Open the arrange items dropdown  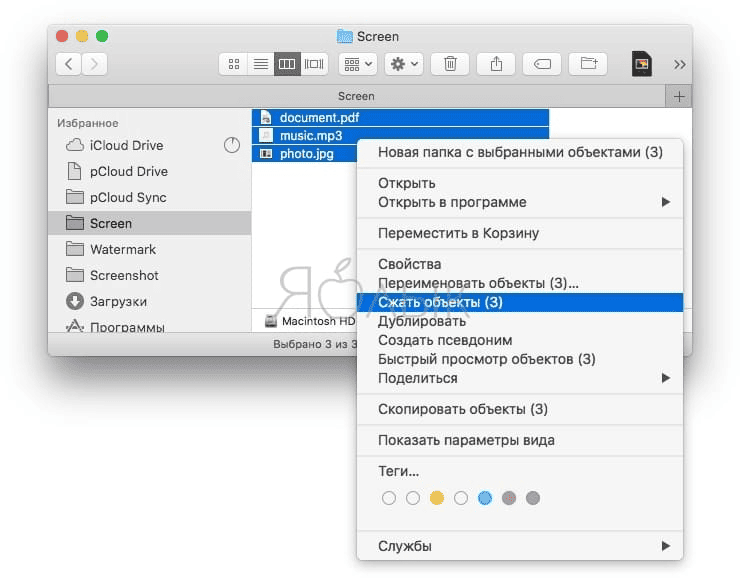click(358, 64)
